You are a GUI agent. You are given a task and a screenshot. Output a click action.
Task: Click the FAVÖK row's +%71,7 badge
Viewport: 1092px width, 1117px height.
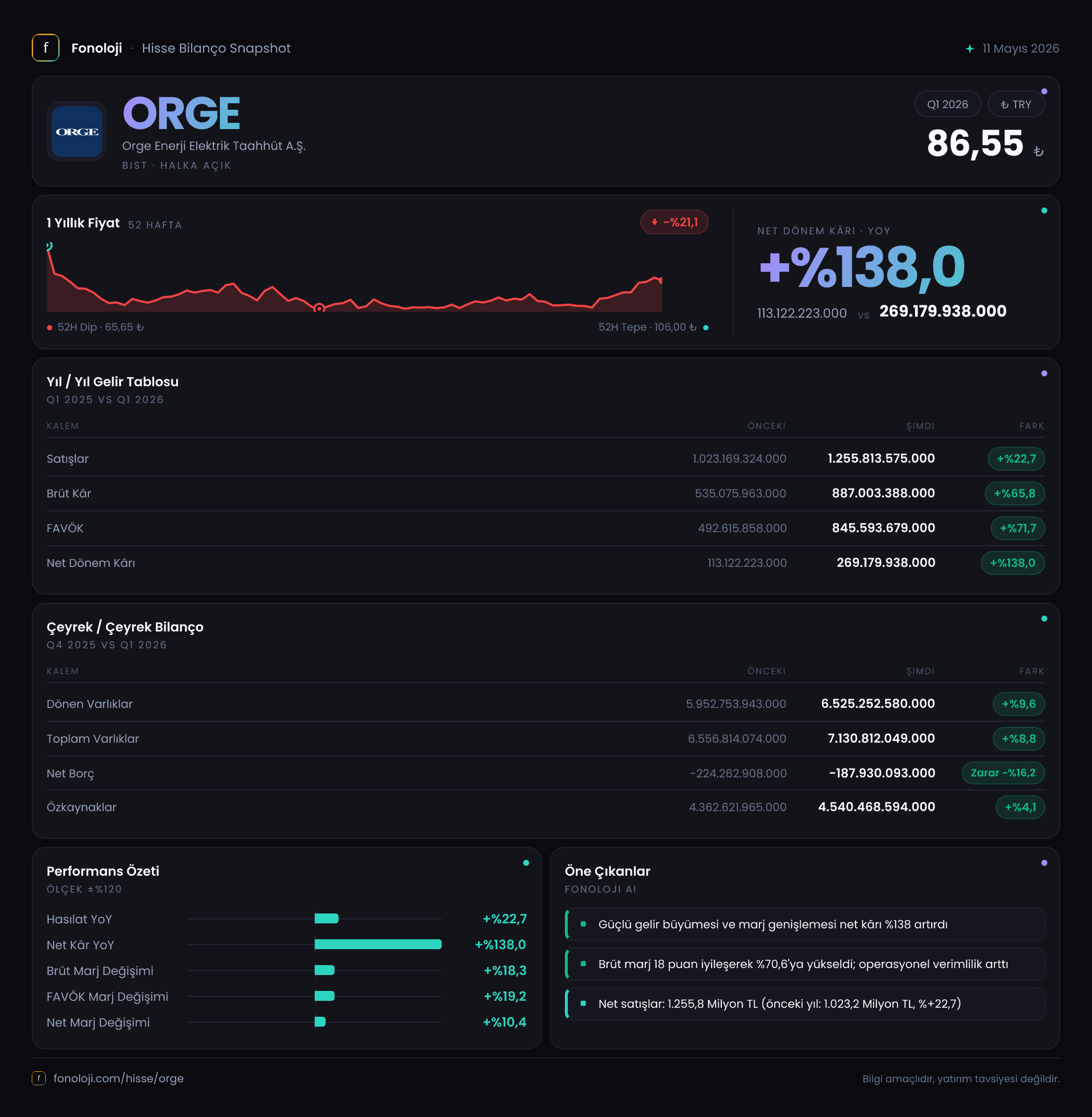1018,528
